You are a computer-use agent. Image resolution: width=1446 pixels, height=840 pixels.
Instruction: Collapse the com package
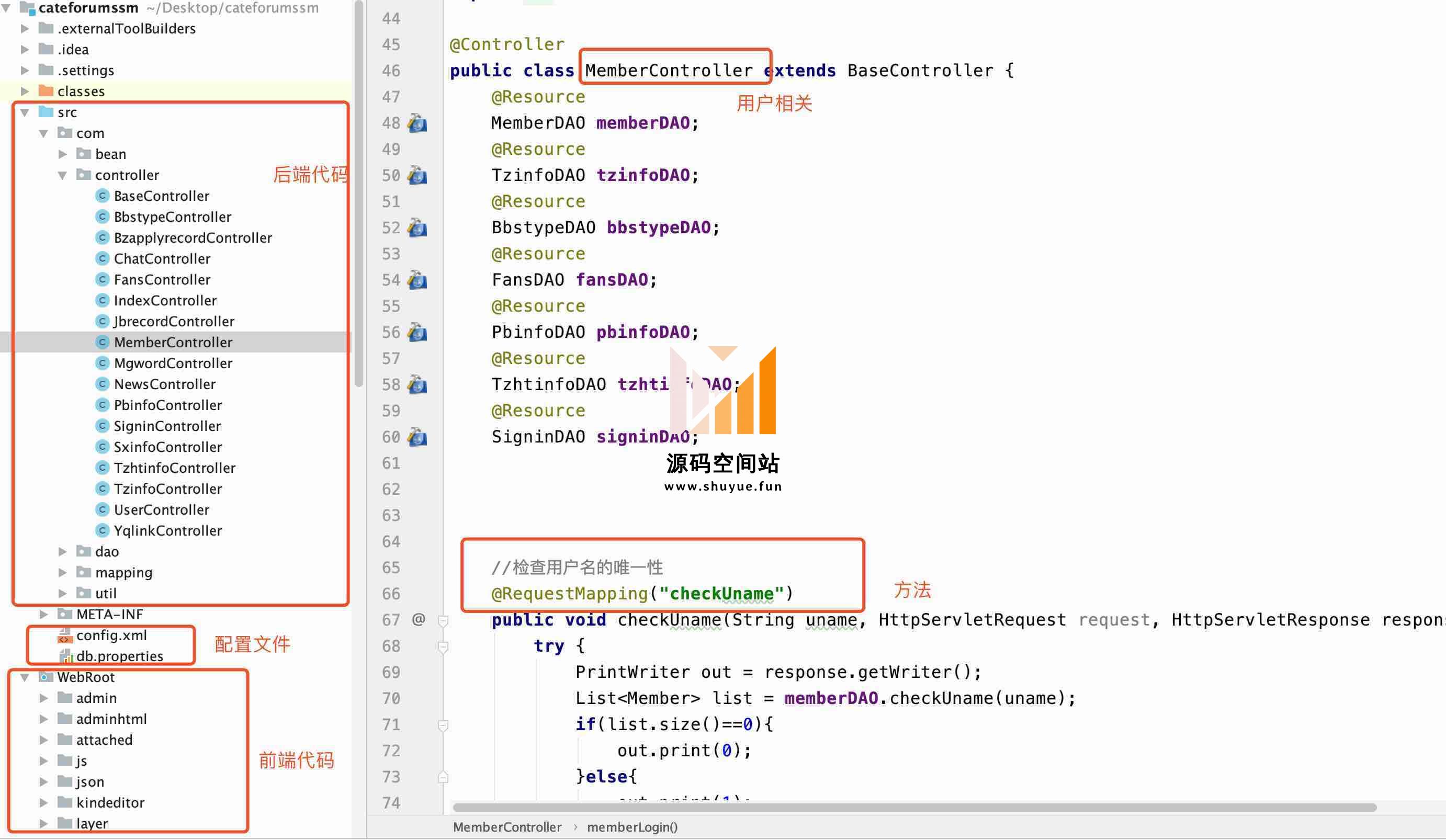tap(43, 134)
